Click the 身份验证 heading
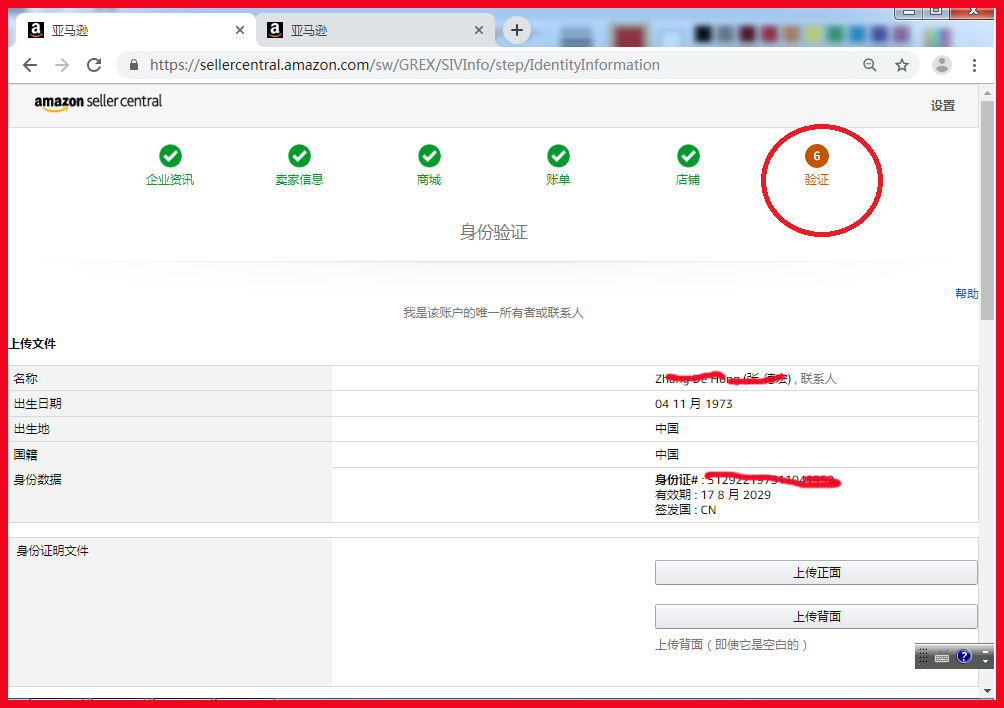 (x=493, y=232)
